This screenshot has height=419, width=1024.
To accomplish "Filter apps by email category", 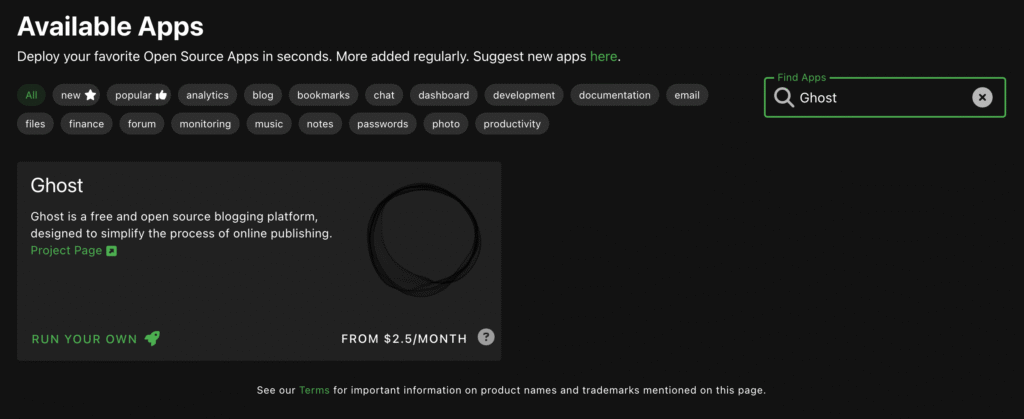I will (x=687, y=95).
